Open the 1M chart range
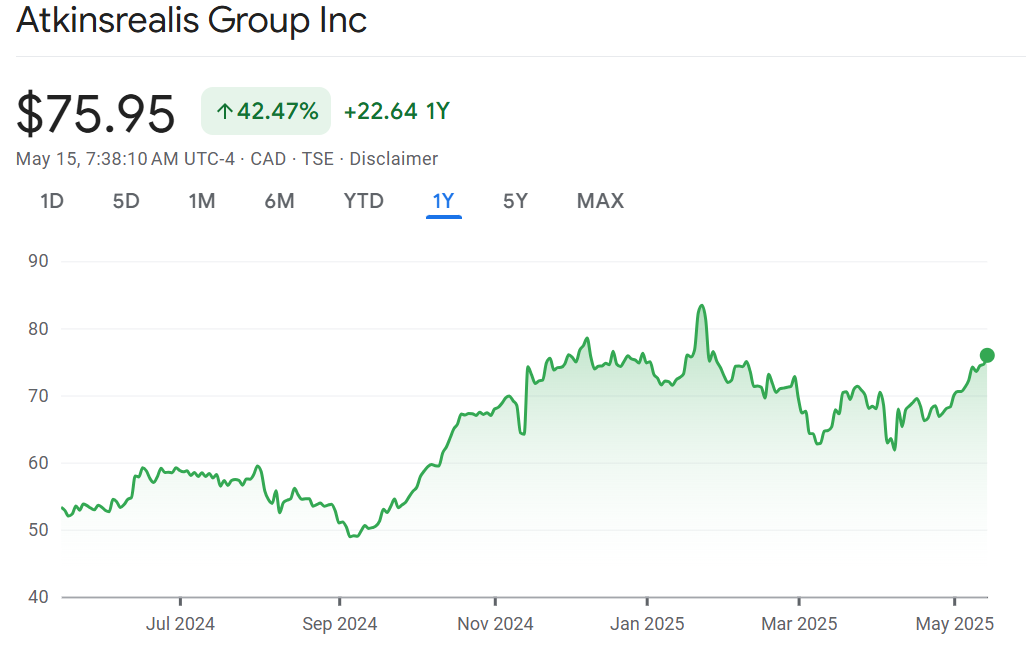 (202, 201)
